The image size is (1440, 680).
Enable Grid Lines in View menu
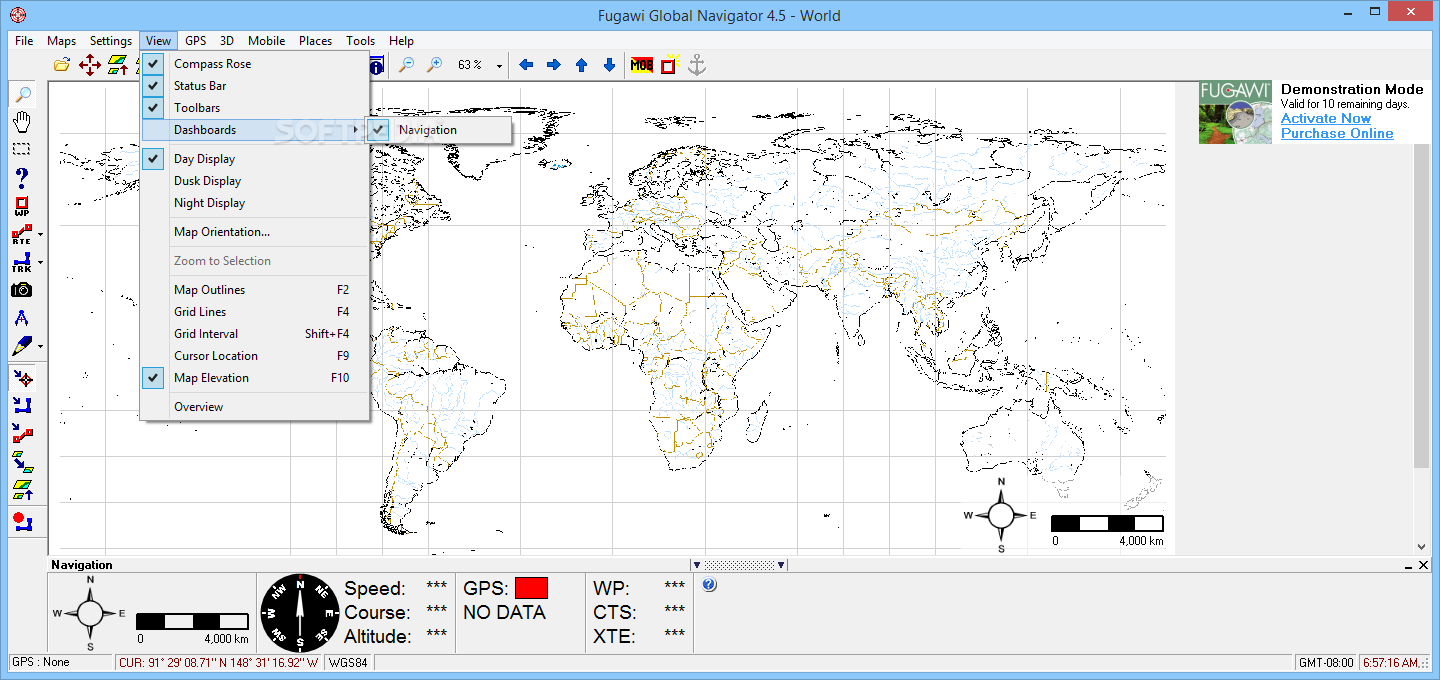[x=255, y=312]
